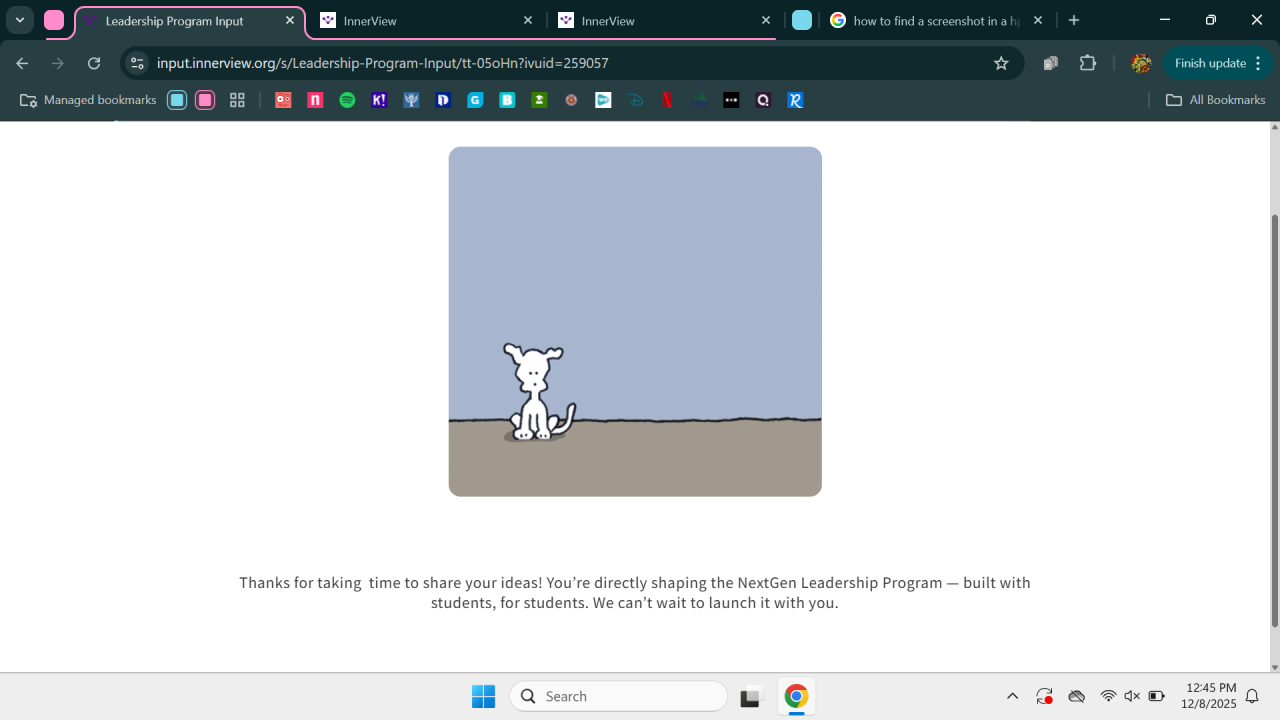Click the muted volume tray icon
The height and width of the screenshot is (720, 1280).
click(1132, 696)
